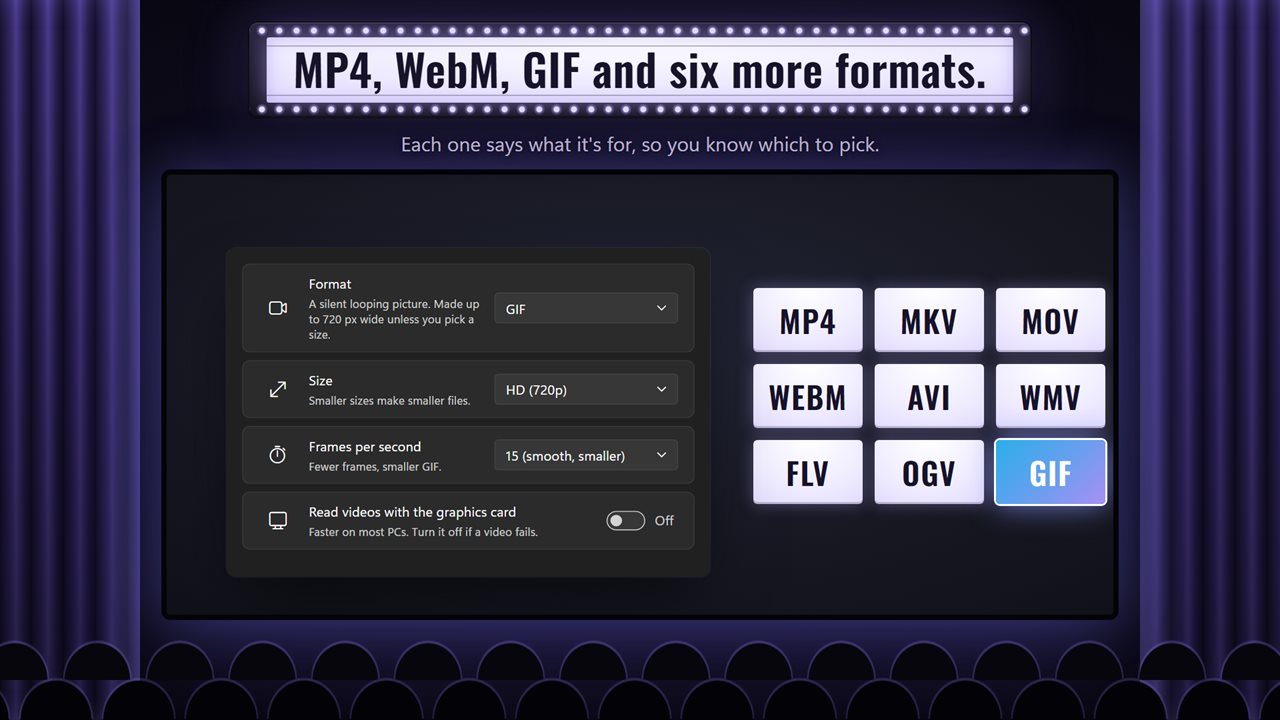The width and height of the screenshot is (1280, 720).
Task: Open the Size dropdown showing HD (720p)
Action: point(586,389)
